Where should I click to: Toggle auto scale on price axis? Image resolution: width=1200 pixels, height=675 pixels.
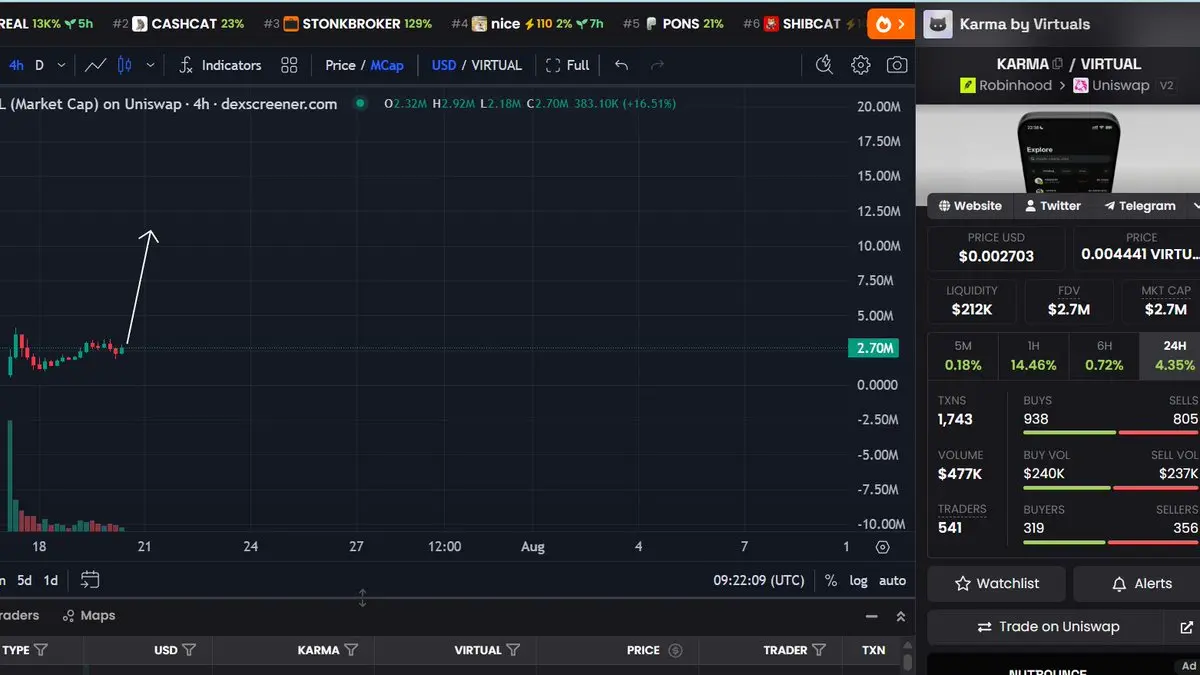coord(892,580)
